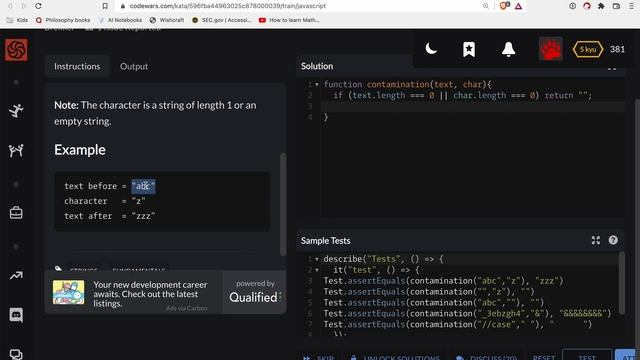Open the Discord chat sidebar icon
This screenshot has width=640, height=360.
pos(16,315)
